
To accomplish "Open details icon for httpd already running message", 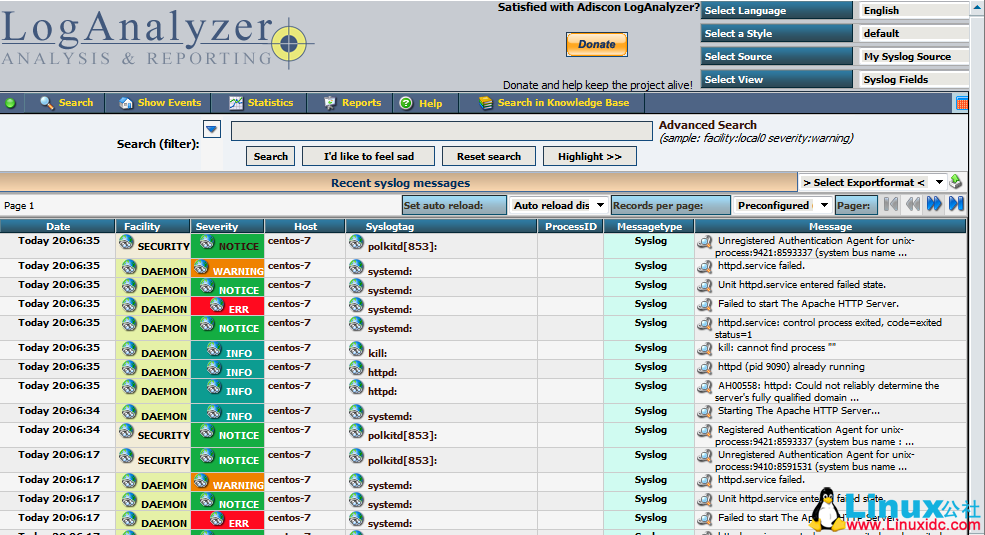I will click(x=705, y=368).
